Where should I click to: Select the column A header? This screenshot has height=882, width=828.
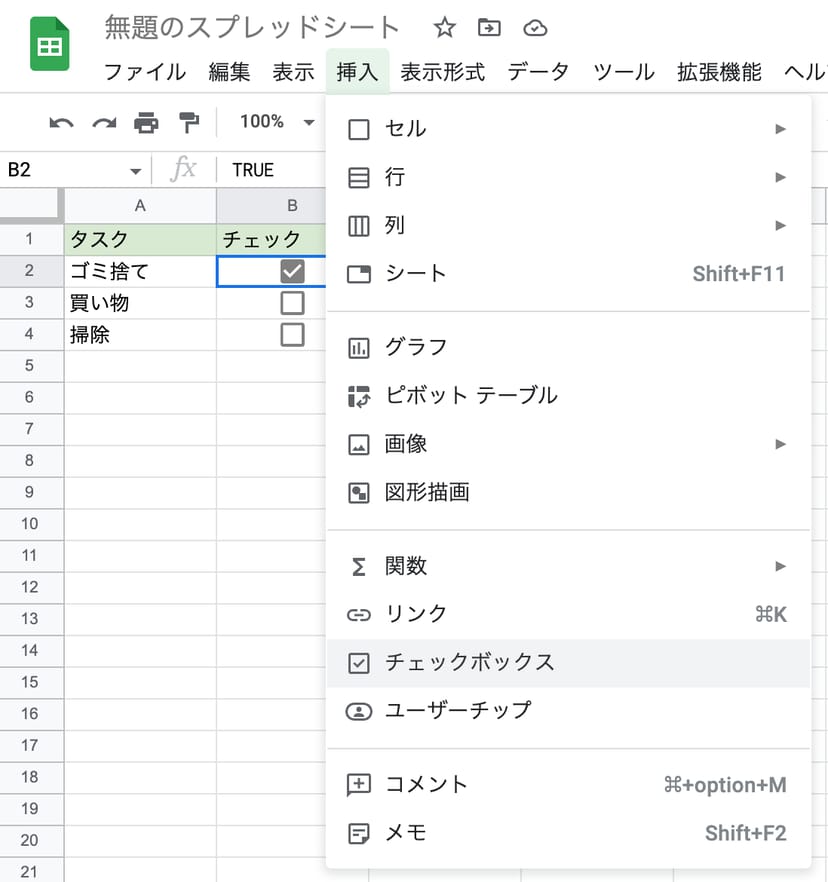click(x=140, y=206)
